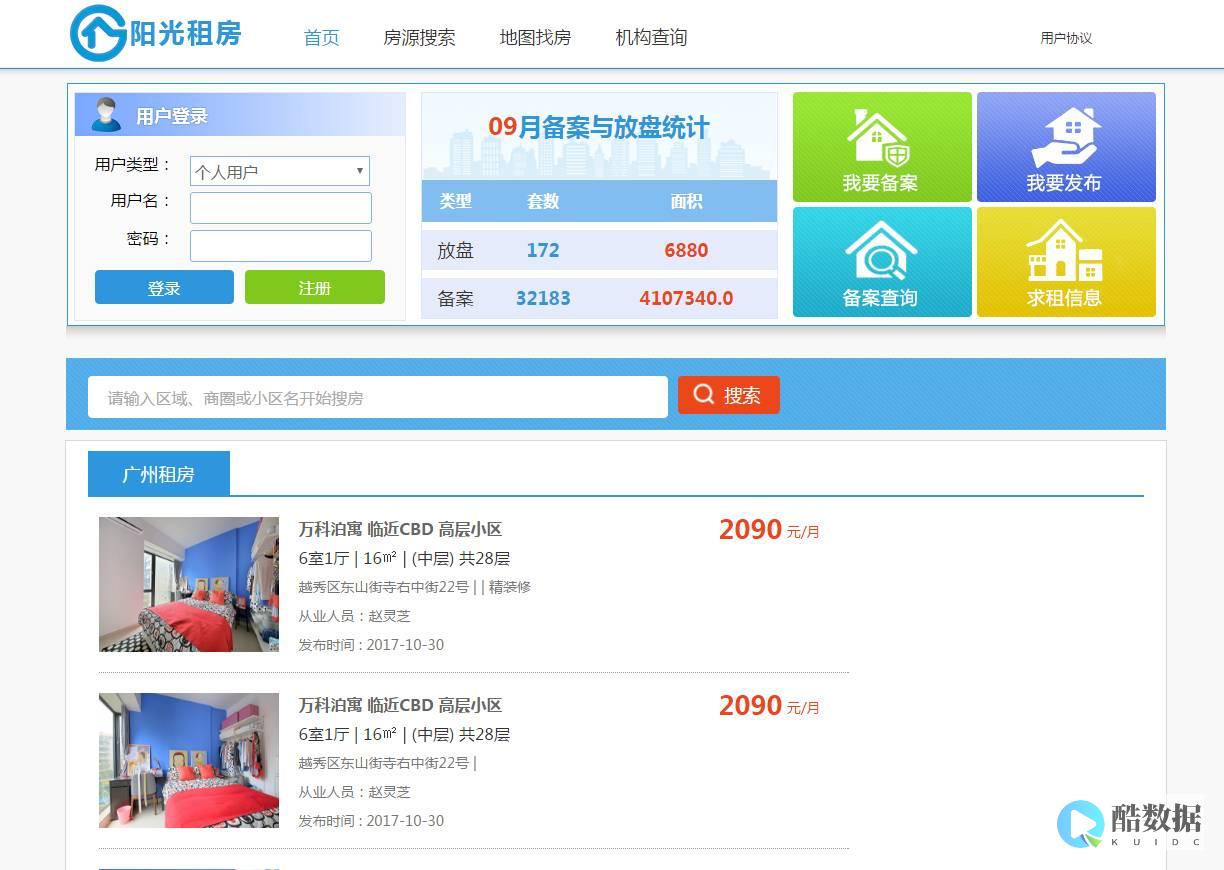Go to 首页 nav item
1224x870 pixels.
pyautogui.click(x=322, y=37)
